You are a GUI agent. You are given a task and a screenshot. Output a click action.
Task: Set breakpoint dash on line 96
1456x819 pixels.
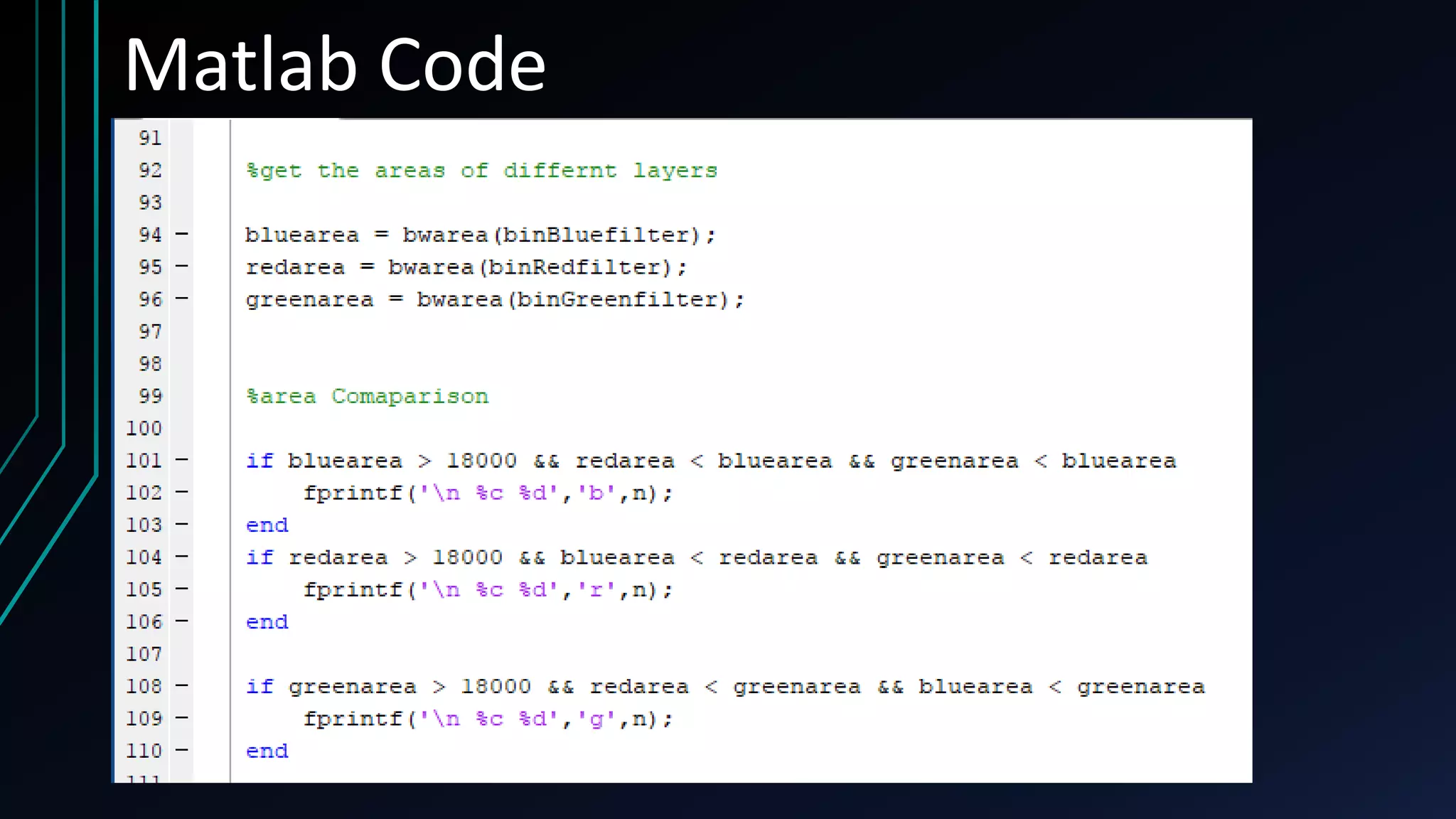tap(182, 299)
